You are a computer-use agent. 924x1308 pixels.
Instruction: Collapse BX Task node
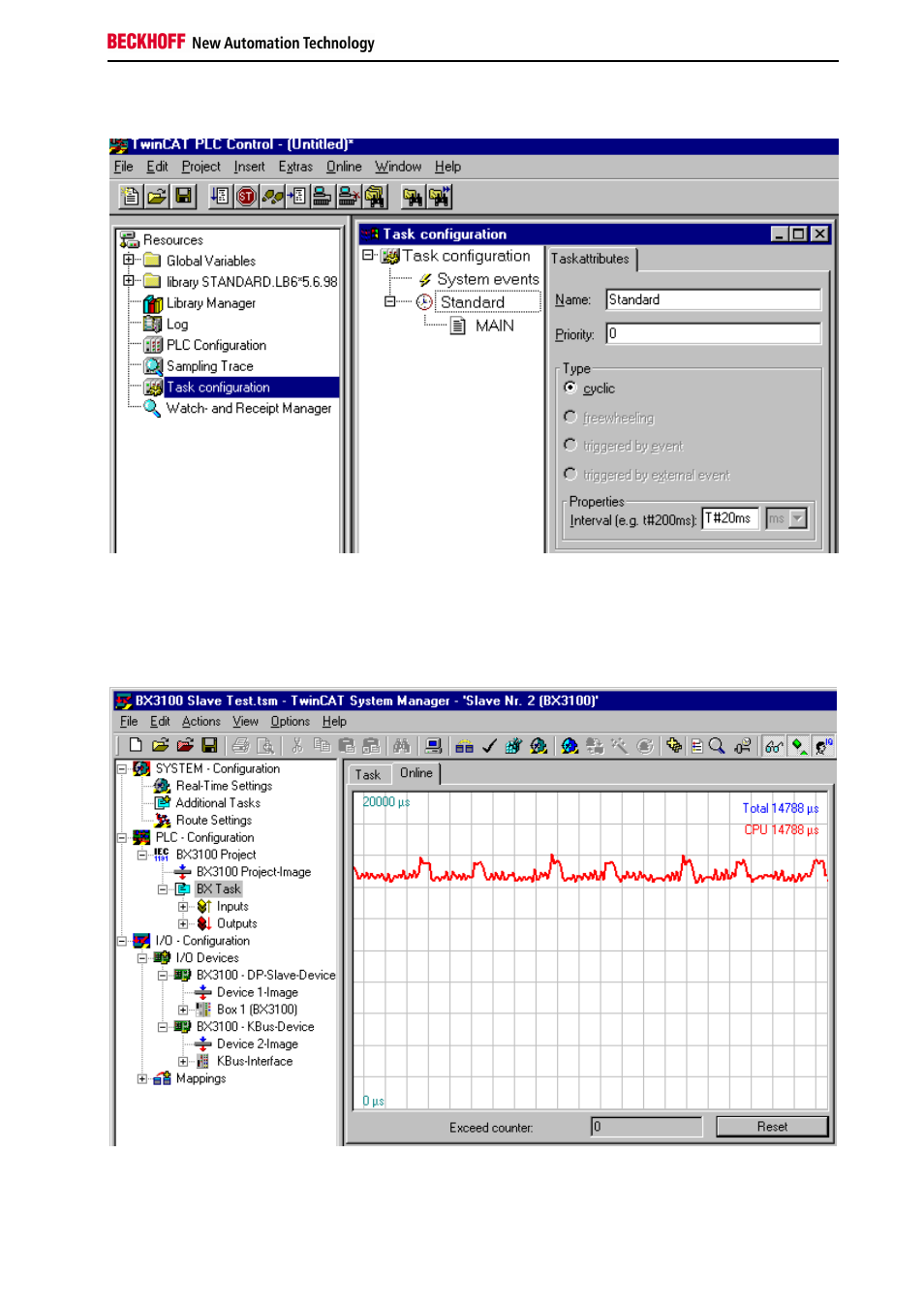pyautogui.click(x=163, y=888)
